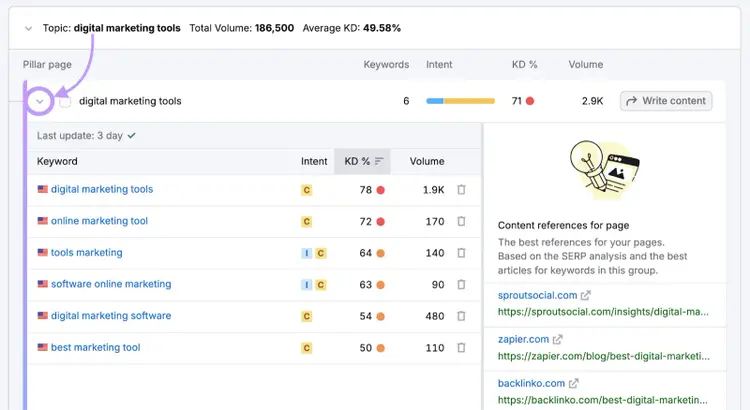Tick the digital marketing tools pillar checkbox
750x410 pixels.
coord(65,101)
